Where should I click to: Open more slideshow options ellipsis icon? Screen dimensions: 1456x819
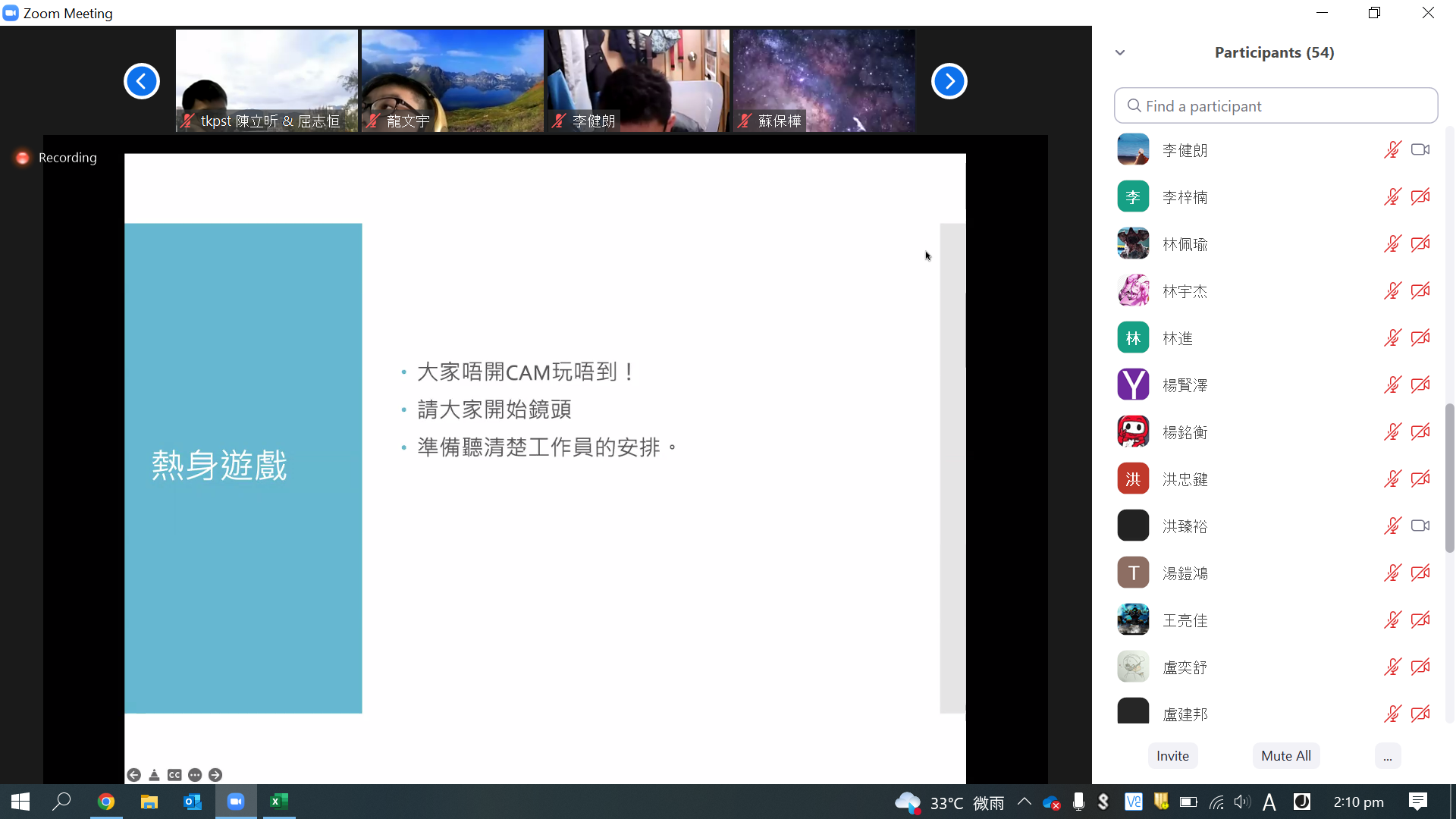click(x=195, y=774)
